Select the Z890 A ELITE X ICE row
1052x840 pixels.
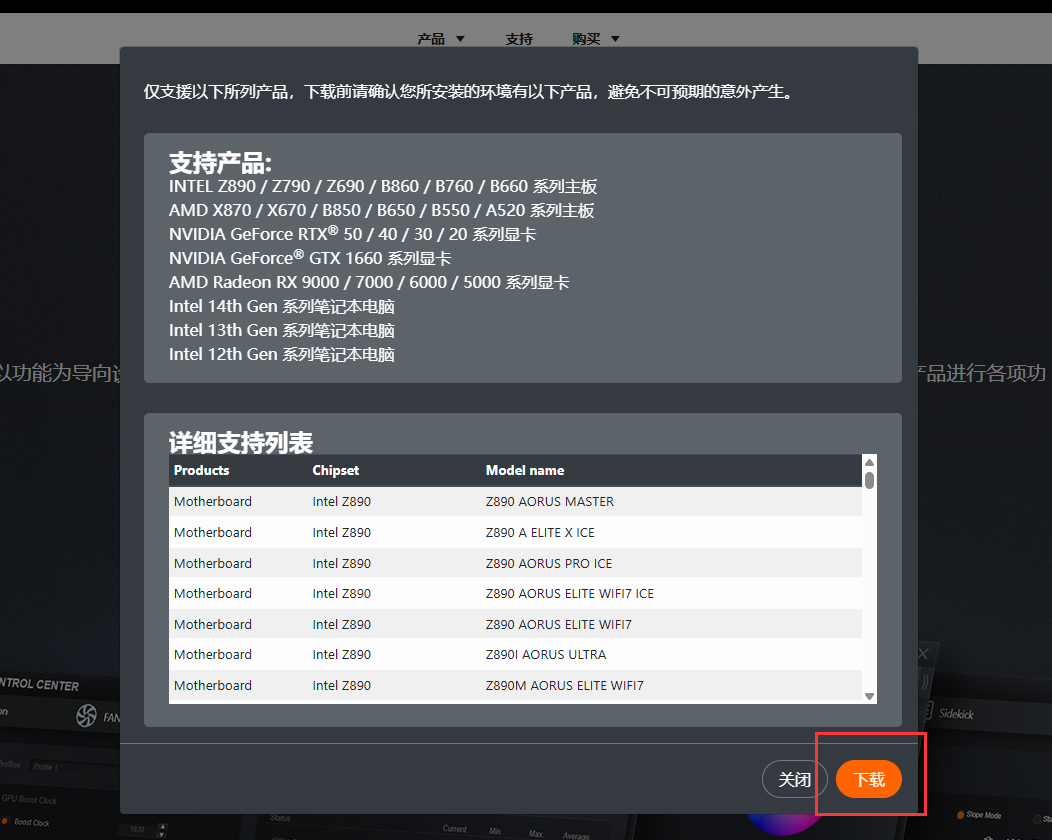pyautogui.click(x=540, y=532)
